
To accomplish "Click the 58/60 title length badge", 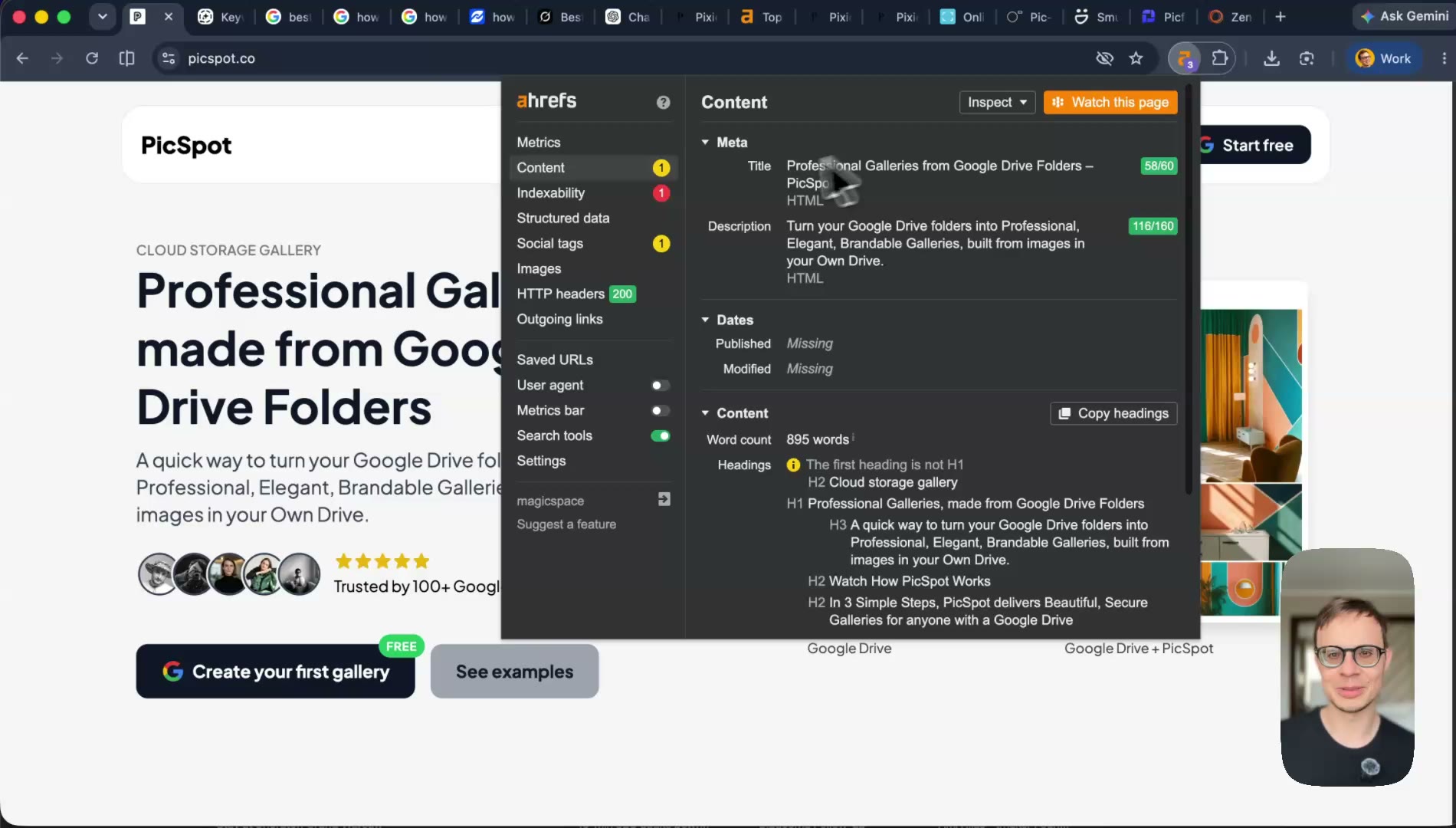I will [x=1159, y=166].
